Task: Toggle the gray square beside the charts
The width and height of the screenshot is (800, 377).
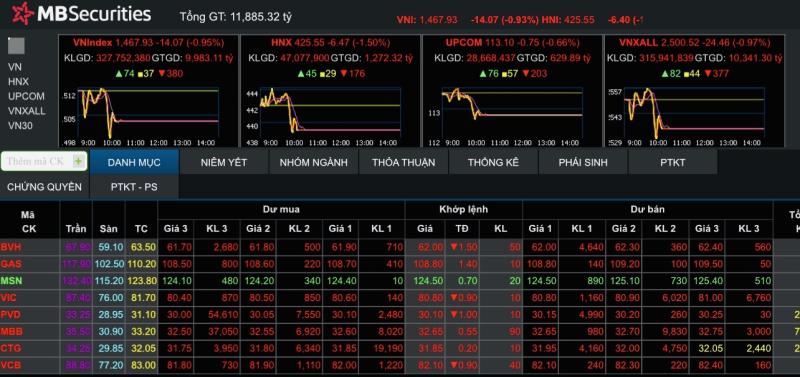Action: click(16, 46)
